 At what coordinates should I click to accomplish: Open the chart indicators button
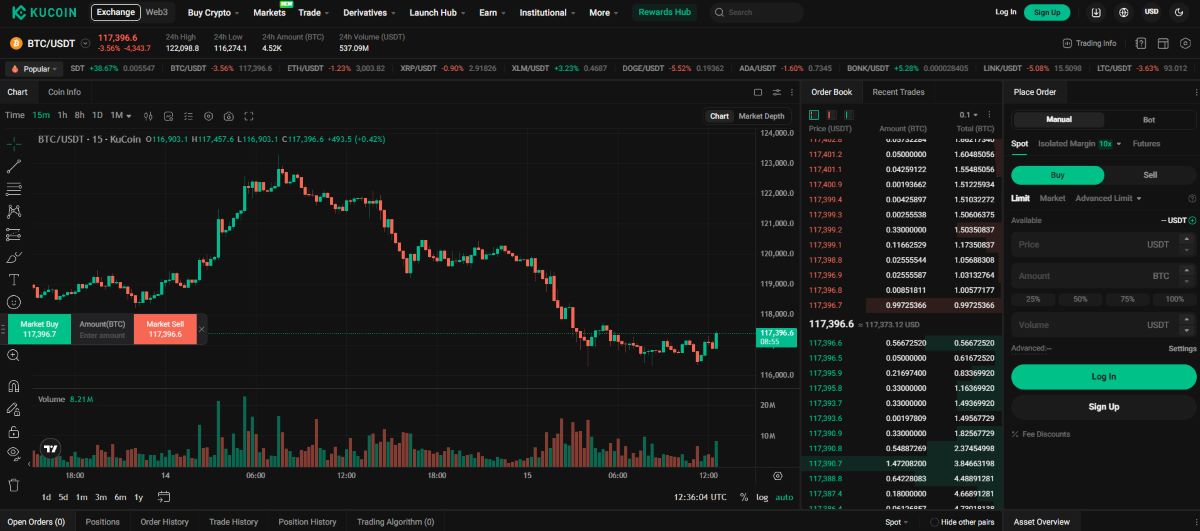coord(169,116)
